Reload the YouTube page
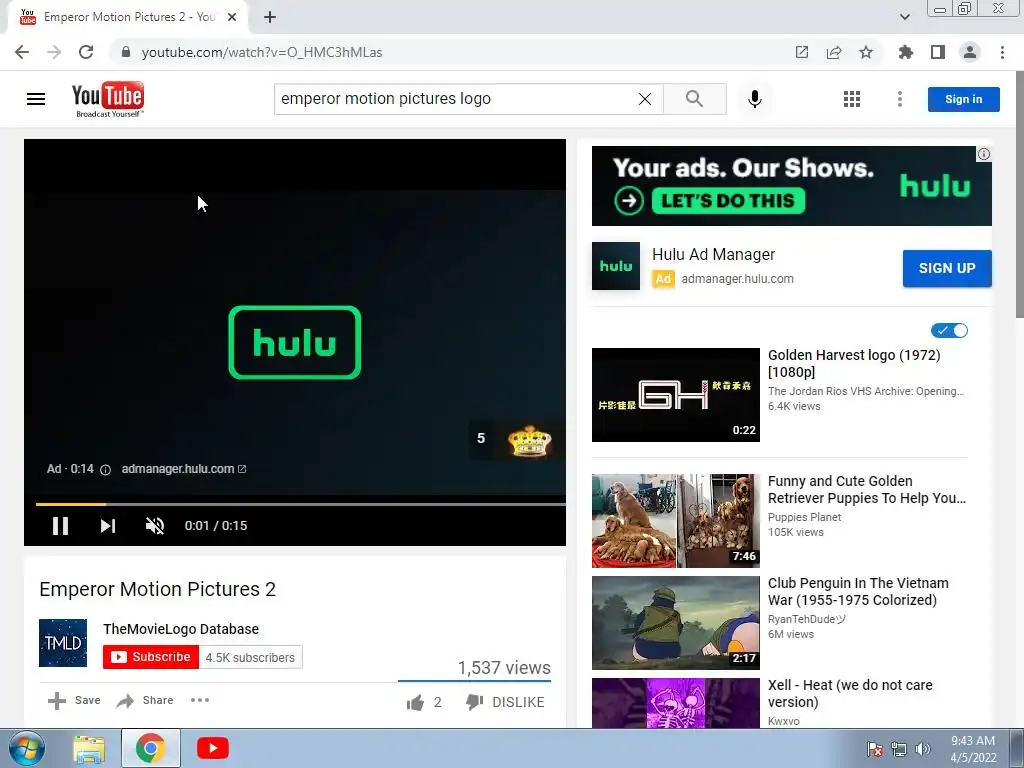The image size is (1024, 768). tap(86, 52)
